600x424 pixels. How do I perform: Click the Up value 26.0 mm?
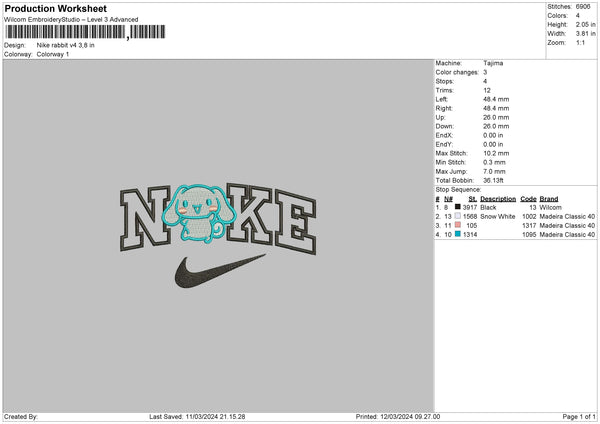tap(496, 117)
